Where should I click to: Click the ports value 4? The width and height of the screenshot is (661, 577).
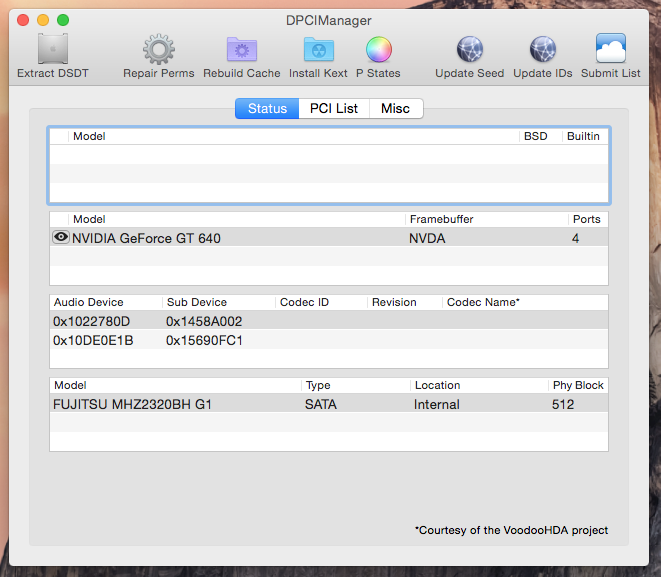(x=575, y=238)
